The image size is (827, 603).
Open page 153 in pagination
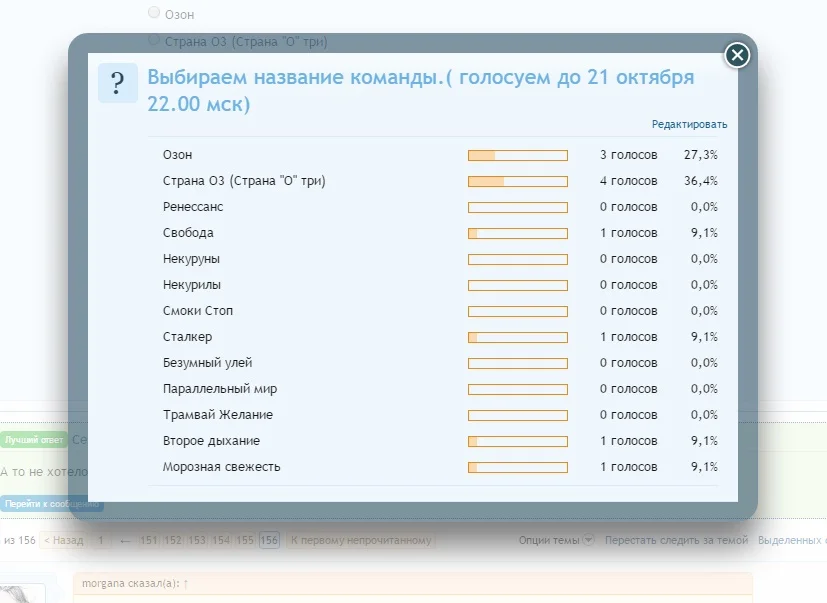click(x=197, y=540)
